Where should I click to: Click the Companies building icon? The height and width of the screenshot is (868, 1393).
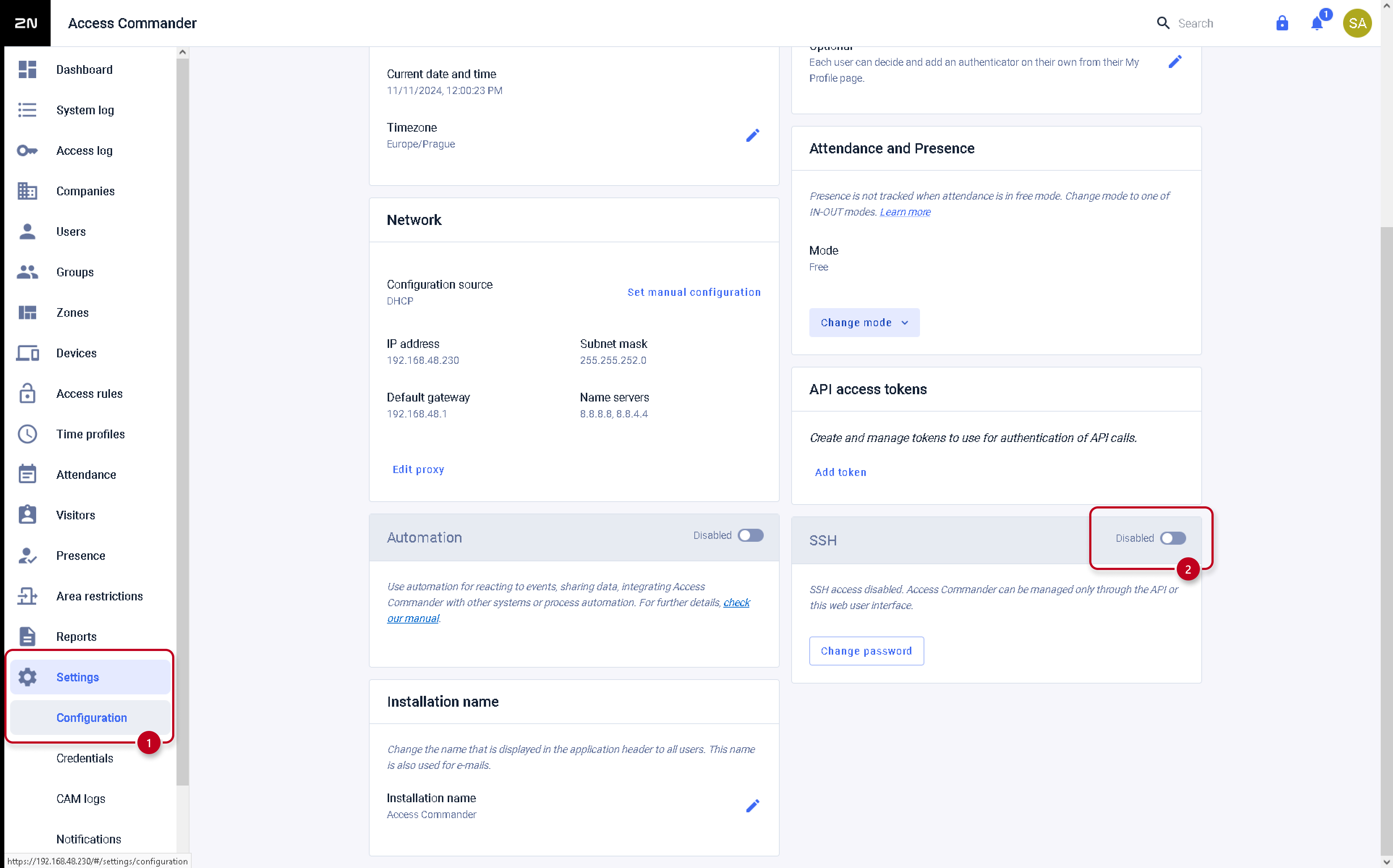[x=27, y=191]
